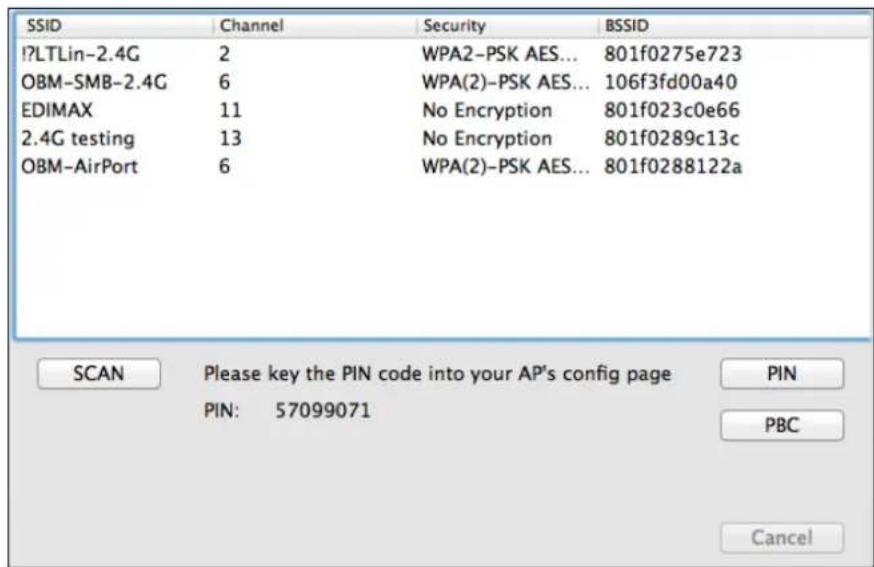Viewport: 874px width, 567px height.
Task: Click the SCAN button
Action: 98,374
